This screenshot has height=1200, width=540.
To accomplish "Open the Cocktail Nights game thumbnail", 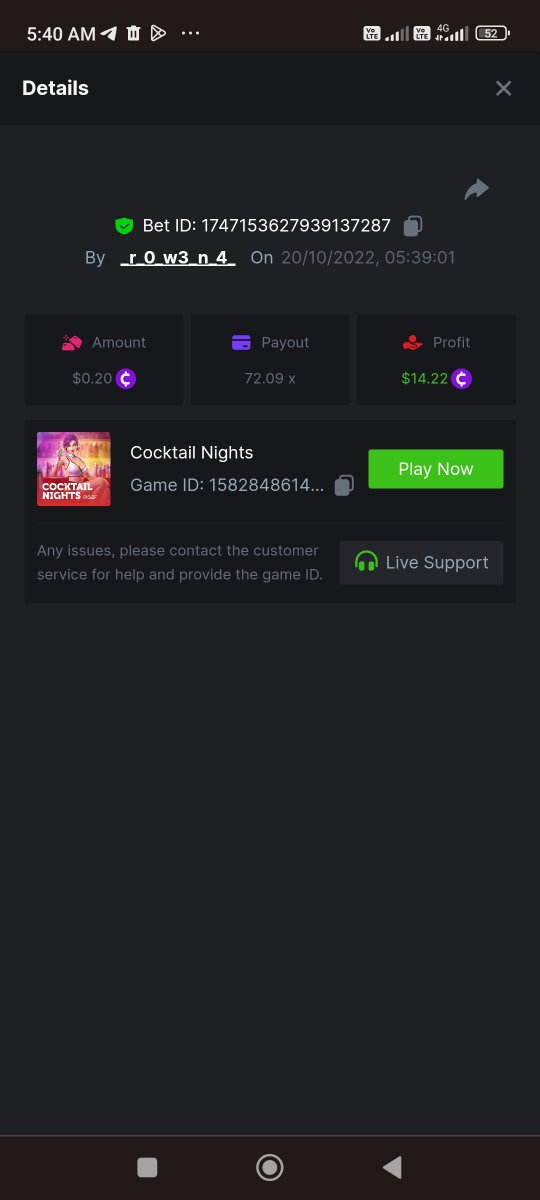I will (x=74, y=469).
